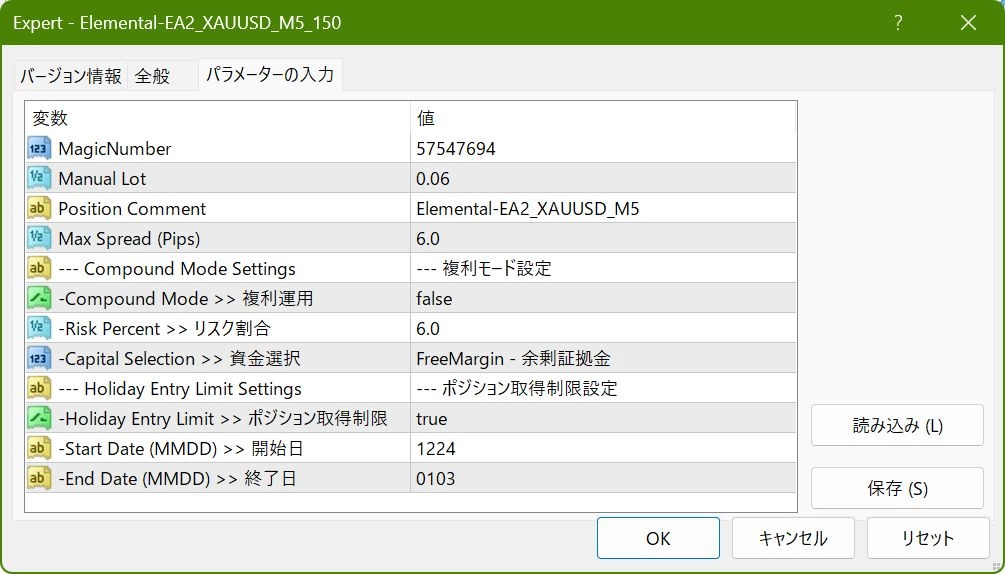1005x574 pixels.
Task: Edit the Start Date value 1224
Action: point(436,449)
